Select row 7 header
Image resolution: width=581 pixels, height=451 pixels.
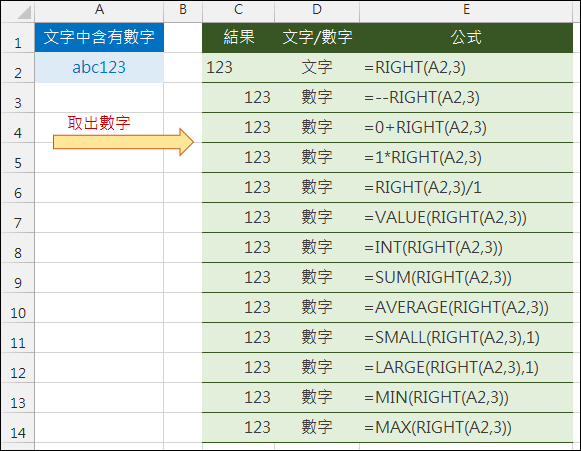click(x=17, y=218)
